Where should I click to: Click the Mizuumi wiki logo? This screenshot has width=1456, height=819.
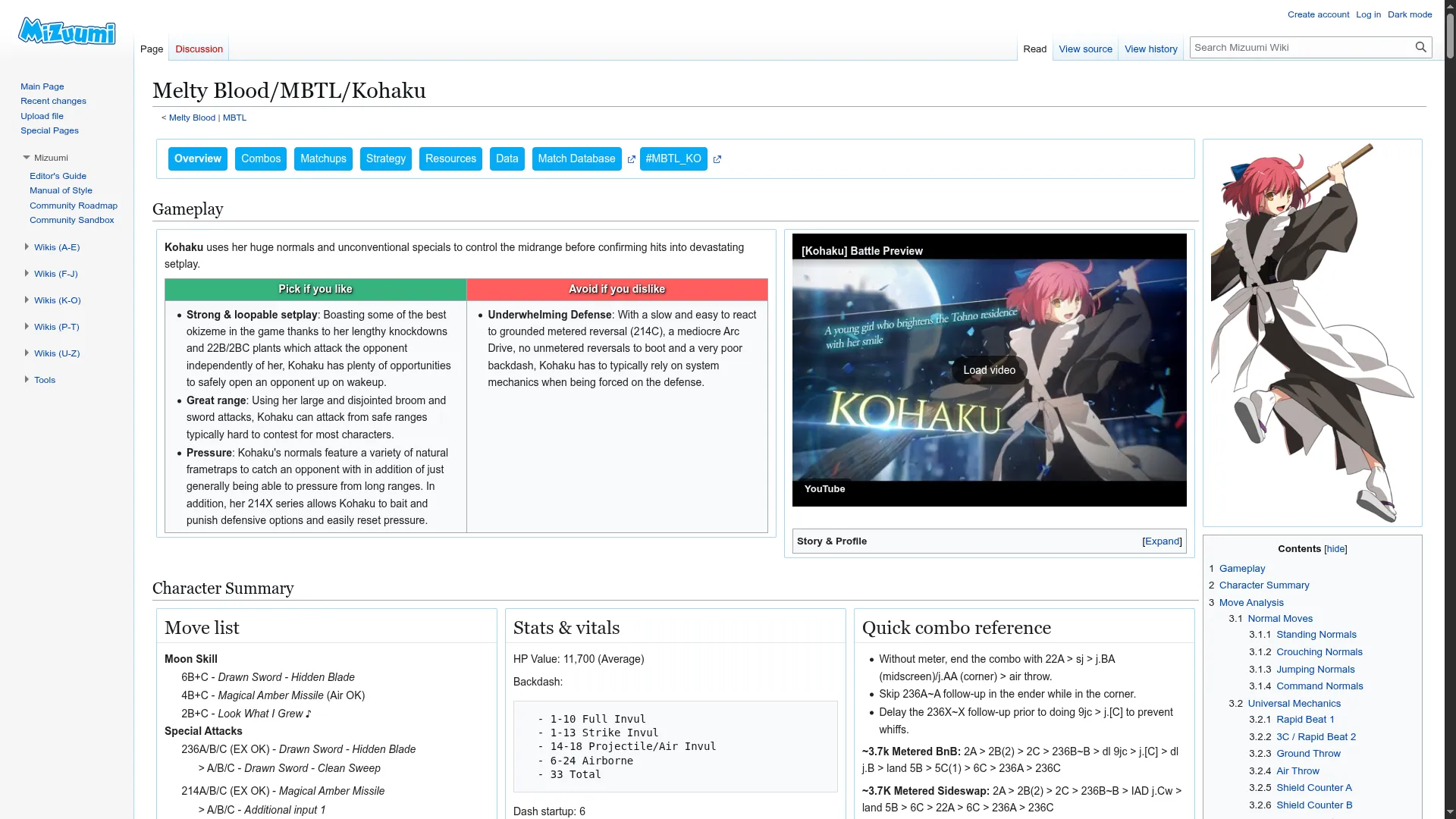coord(67,32)
